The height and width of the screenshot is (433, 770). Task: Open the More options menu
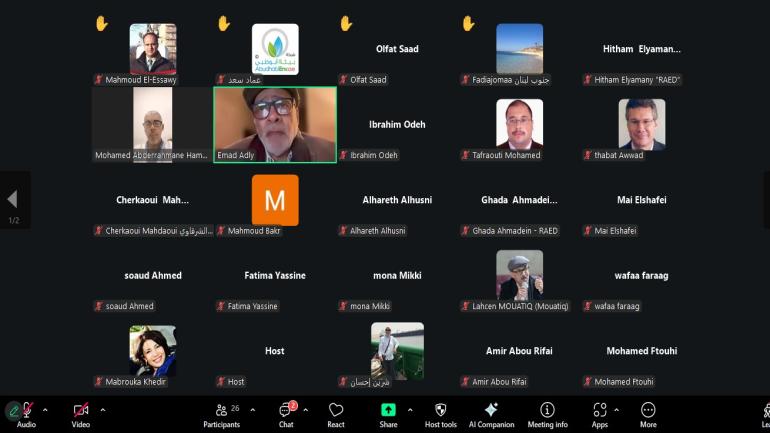pos(648,411)
